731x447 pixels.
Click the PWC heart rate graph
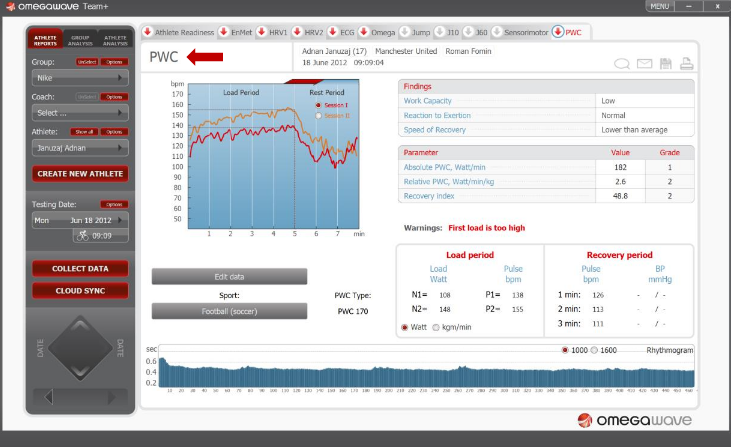[274, 156]
